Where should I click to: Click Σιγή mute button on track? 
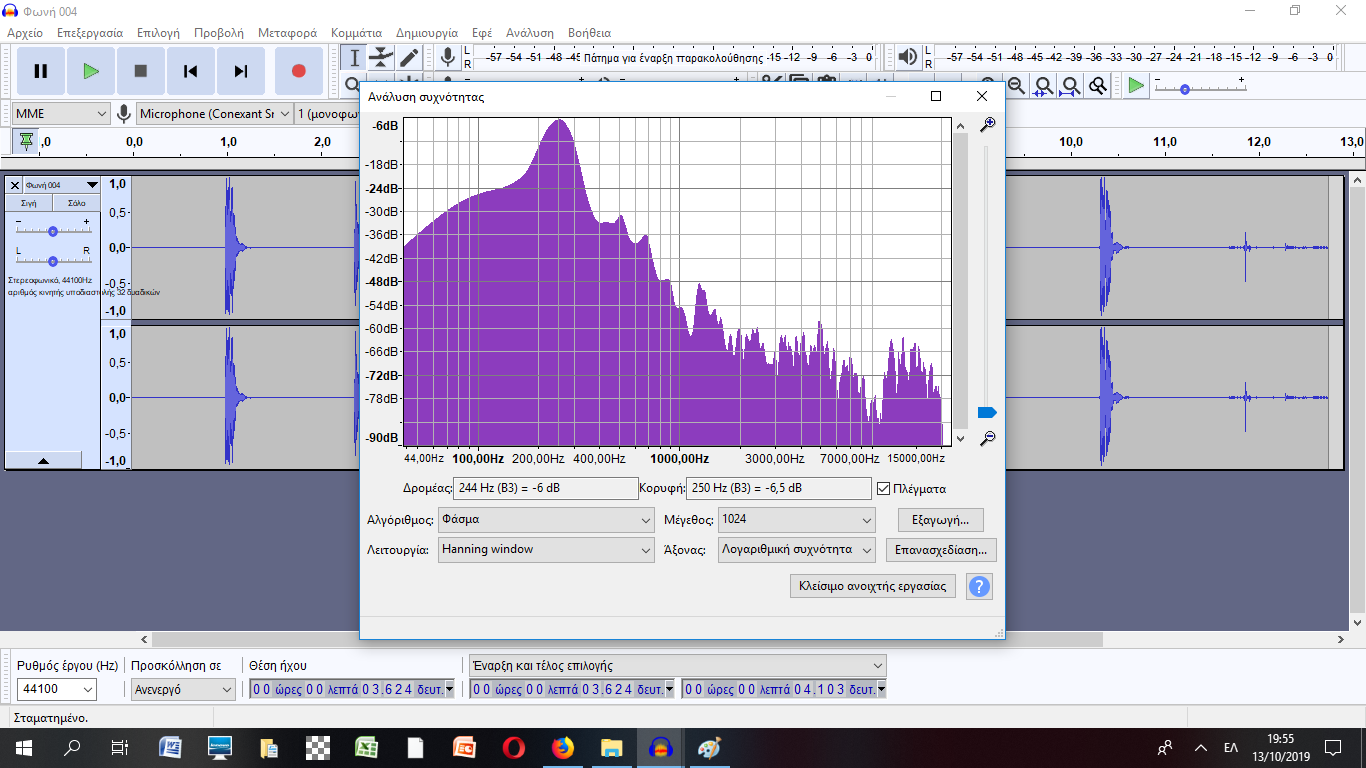pos(29,203)
